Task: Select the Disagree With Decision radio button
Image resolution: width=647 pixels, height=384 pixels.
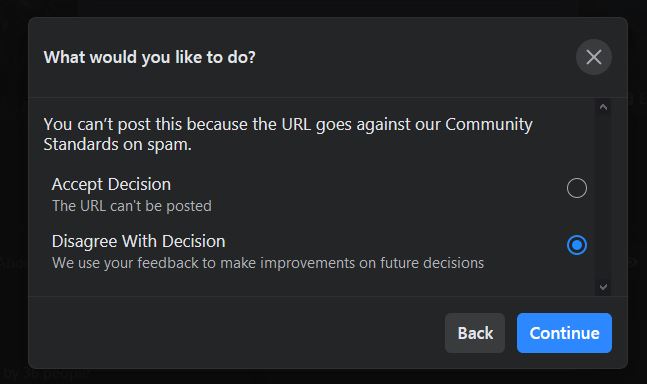Action: [576, 245]
